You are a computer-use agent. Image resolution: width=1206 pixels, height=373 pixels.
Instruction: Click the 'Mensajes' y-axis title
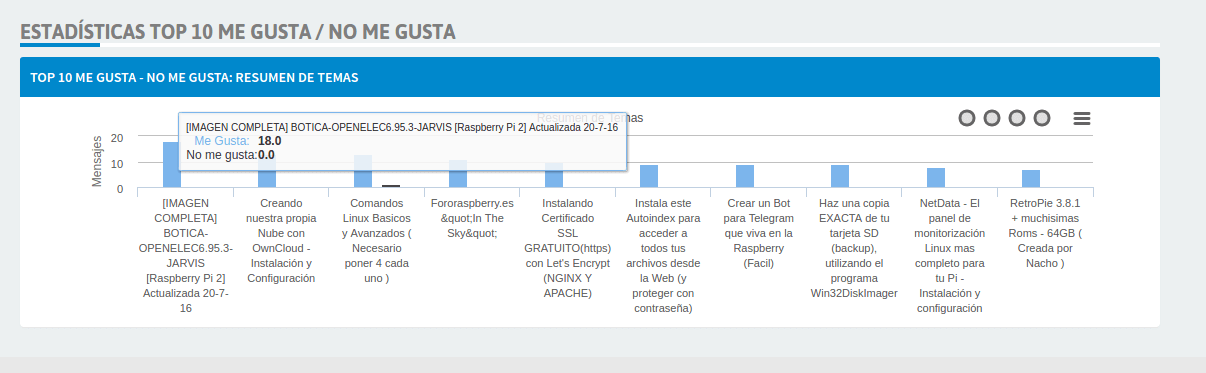[97, 162]
